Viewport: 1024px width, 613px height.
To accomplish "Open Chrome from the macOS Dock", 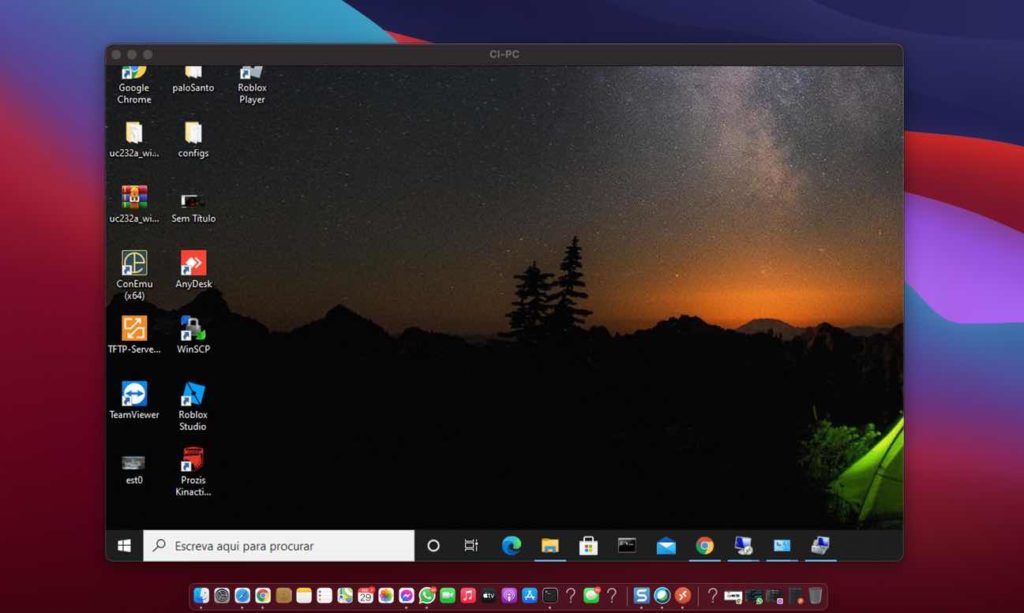I will [x=263, y=595].
